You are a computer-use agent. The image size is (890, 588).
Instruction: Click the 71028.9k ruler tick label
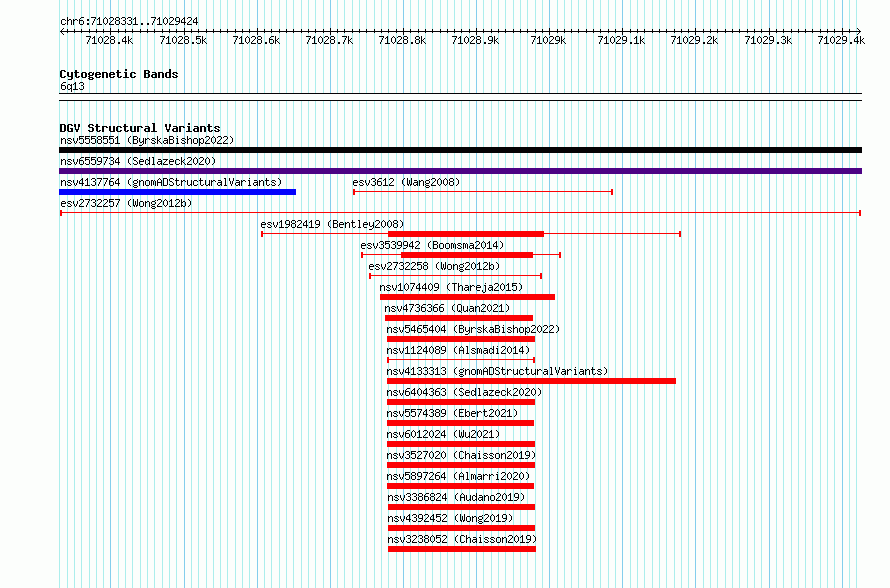[x=475, y=40]
